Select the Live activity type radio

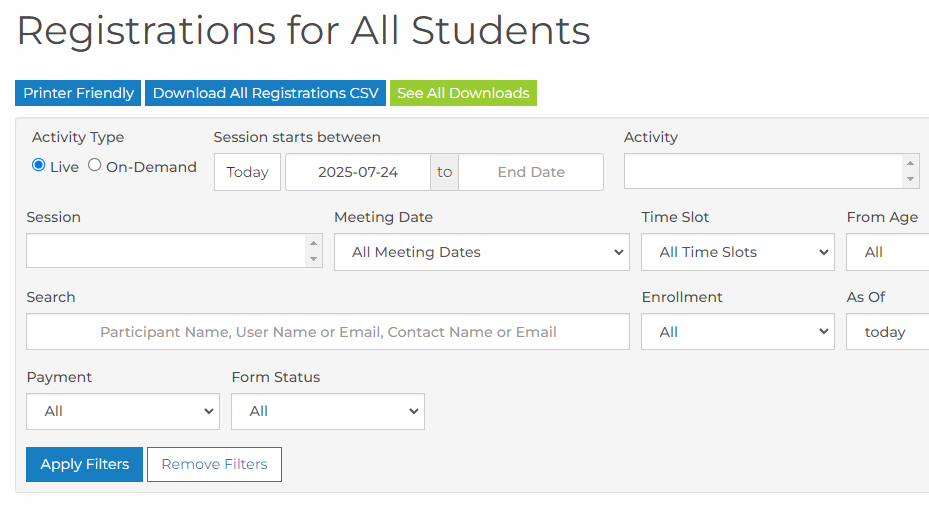coord(39,165)
